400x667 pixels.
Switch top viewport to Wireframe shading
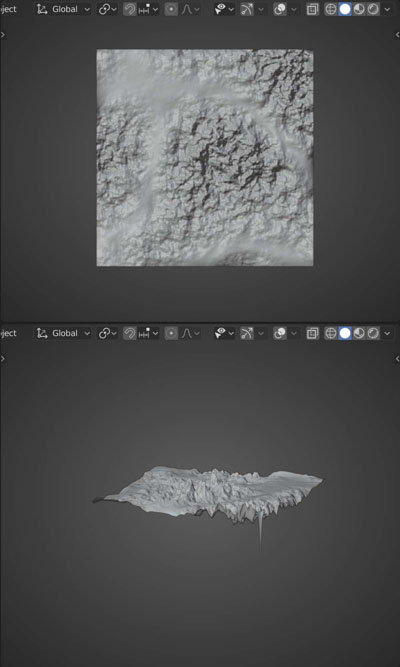tap(331, 9)
